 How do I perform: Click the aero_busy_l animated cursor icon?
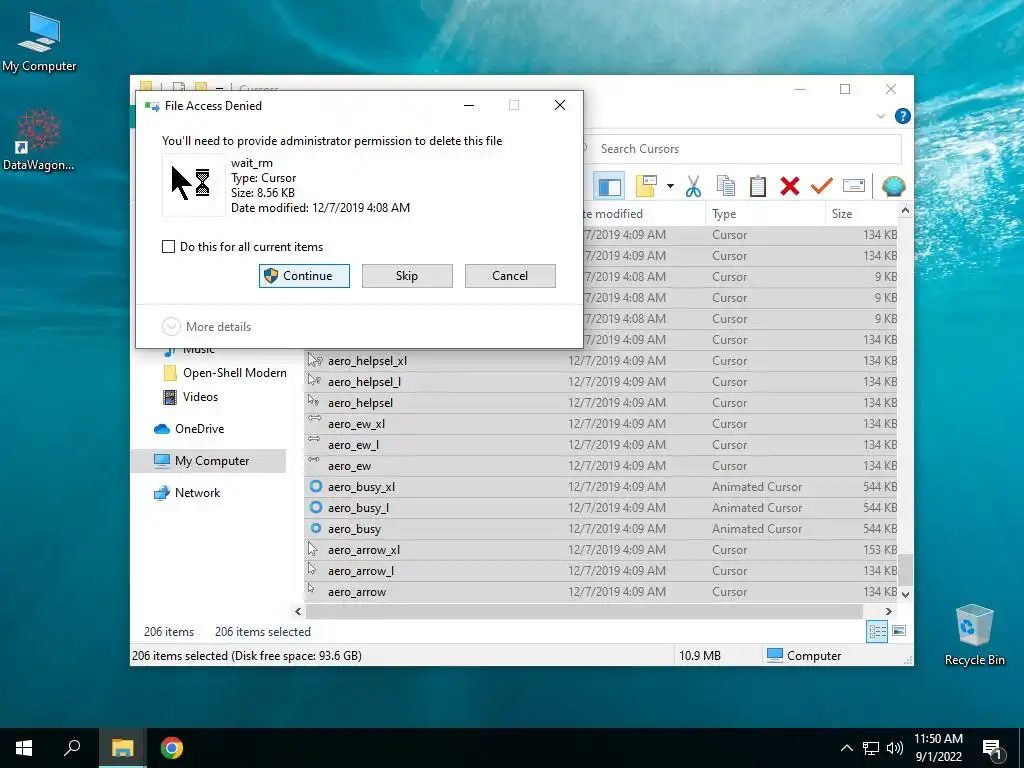click(x=315, y=507)
